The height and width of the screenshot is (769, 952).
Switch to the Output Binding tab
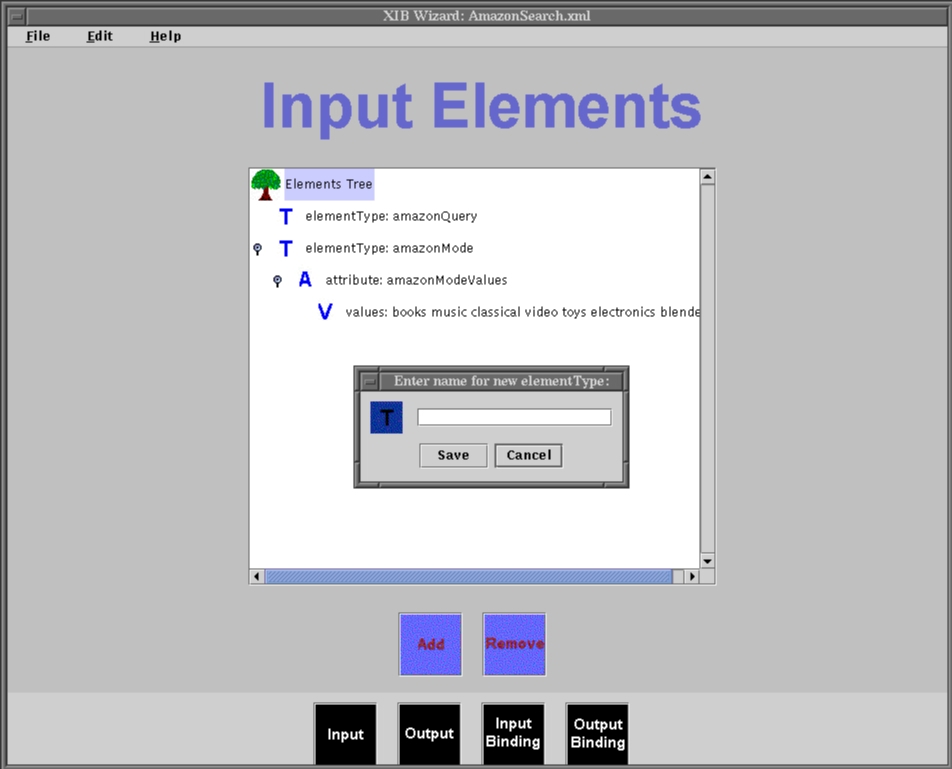(597, 734)
